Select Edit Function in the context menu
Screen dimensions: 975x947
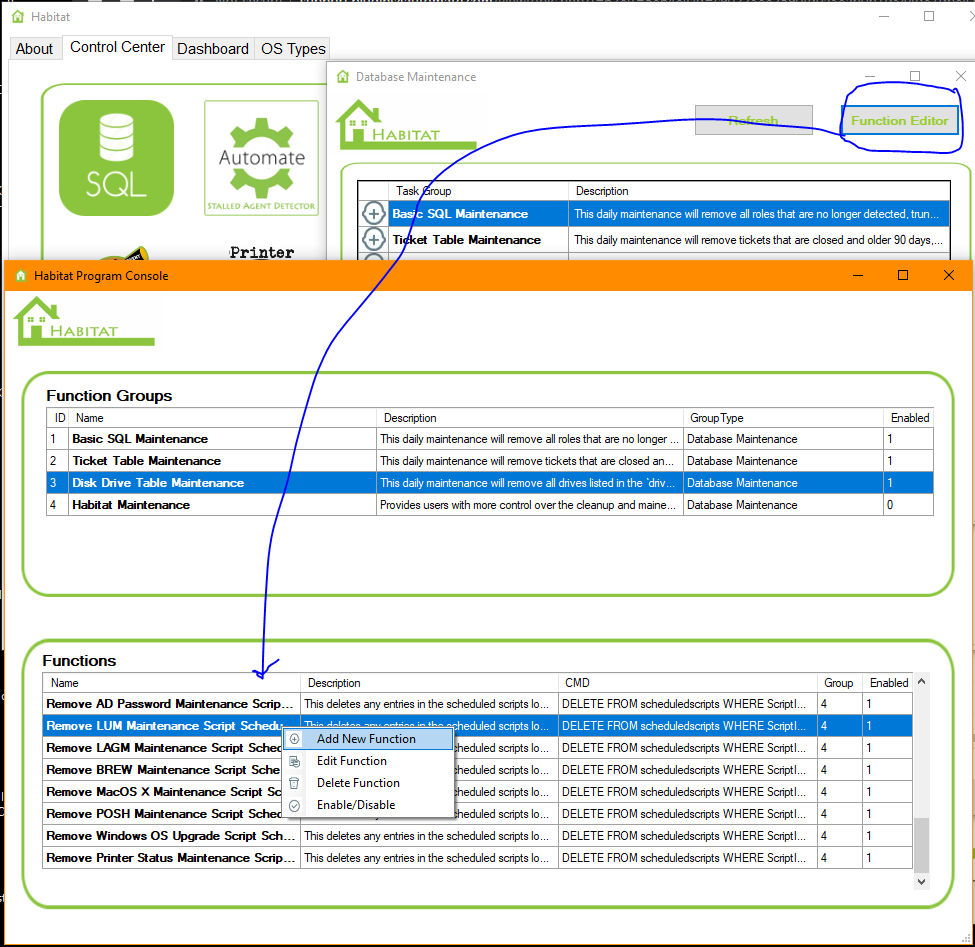click(351, 761)
